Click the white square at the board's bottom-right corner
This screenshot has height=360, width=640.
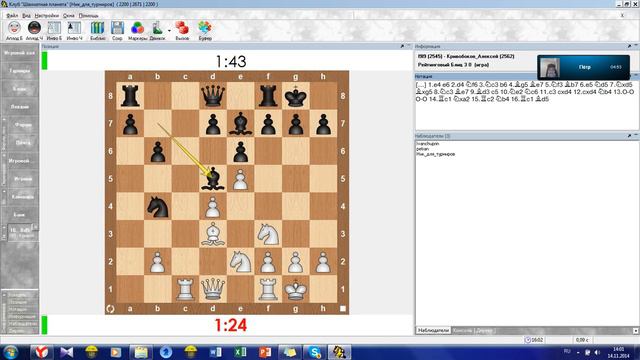[x=343, y=309]
